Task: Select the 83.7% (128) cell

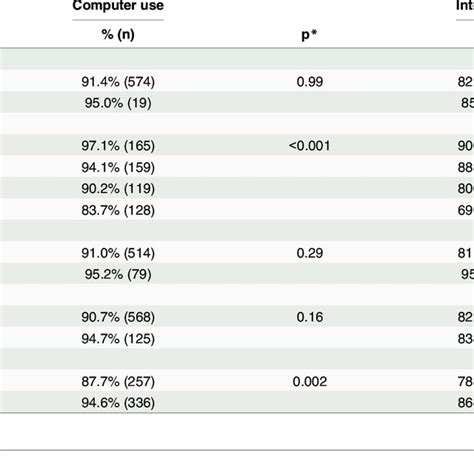Action: [118, 210]
